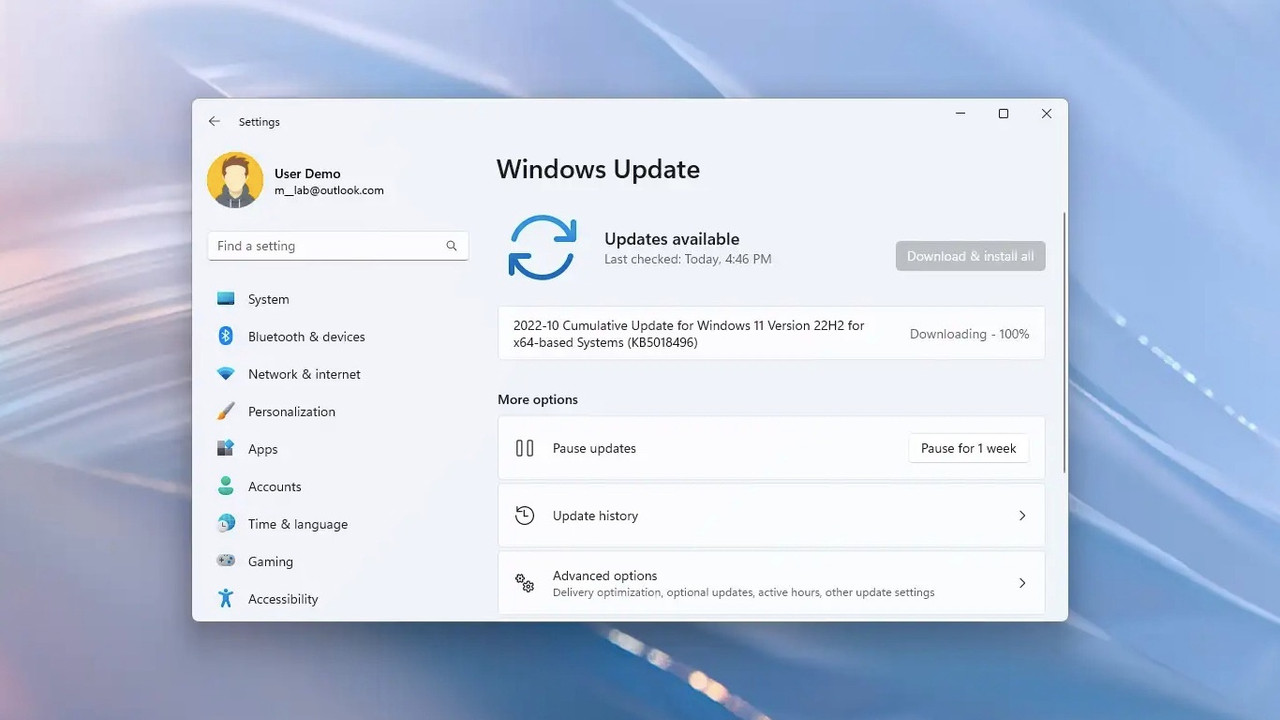This screenshot has height=720, width=1280.
Task: Open Advanced options using the right chevron
Action: pyautogui.click(x=1022, y=583)
